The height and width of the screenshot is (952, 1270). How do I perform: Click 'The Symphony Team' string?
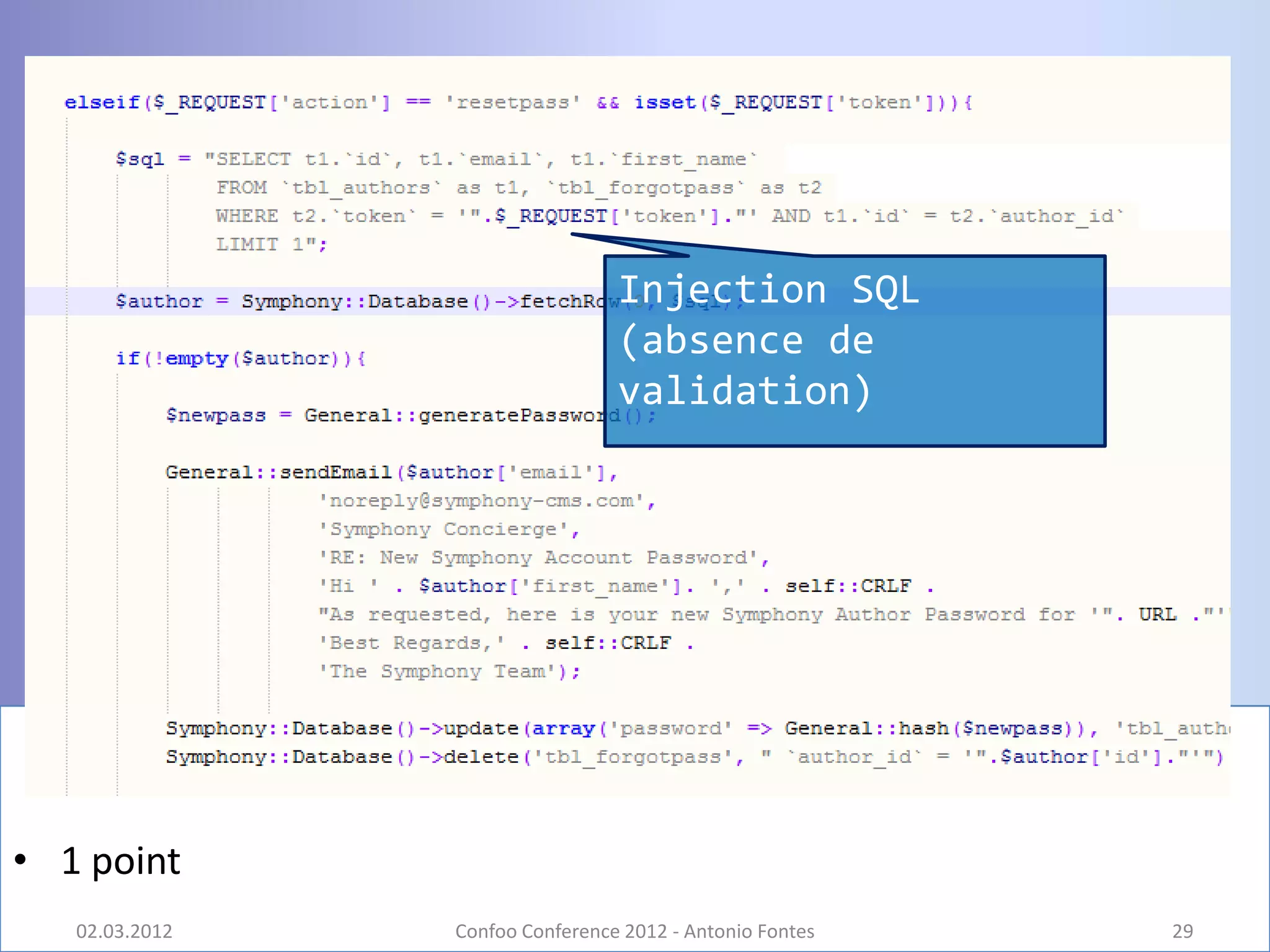pyautogui.click(x=449, y=672)
